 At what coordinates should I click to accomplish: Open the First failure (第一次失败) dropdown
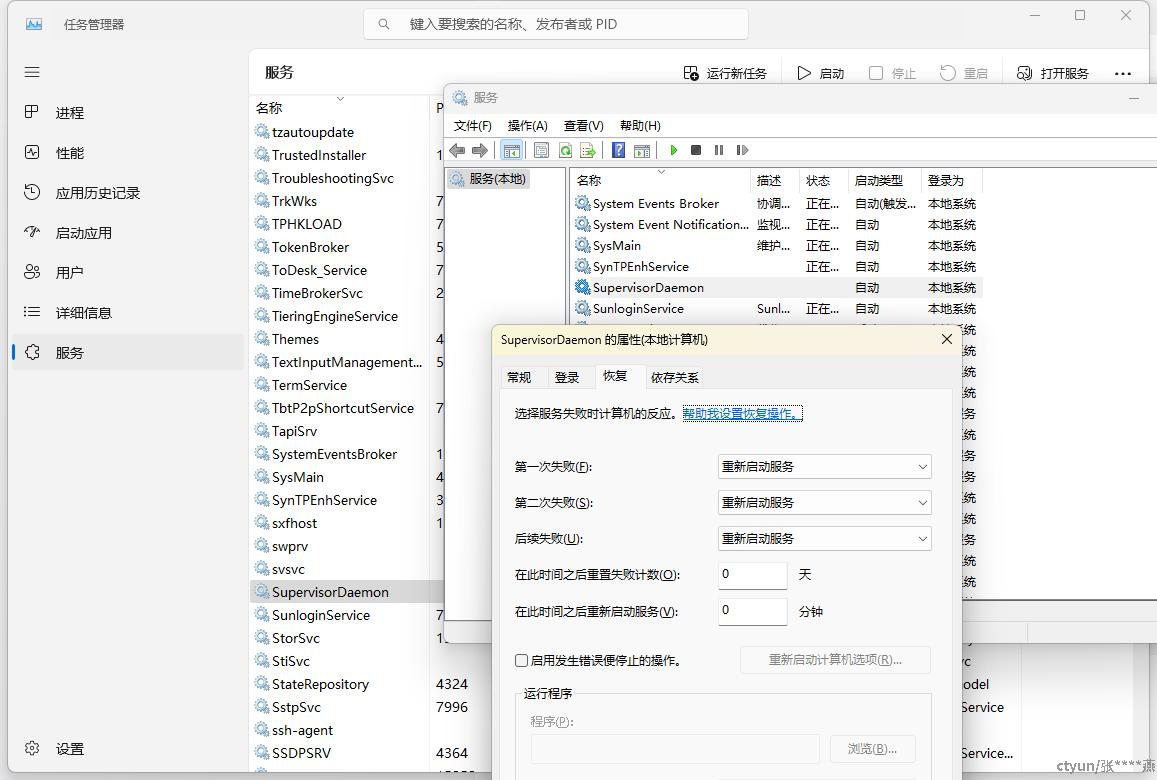(x=824, y=466)
